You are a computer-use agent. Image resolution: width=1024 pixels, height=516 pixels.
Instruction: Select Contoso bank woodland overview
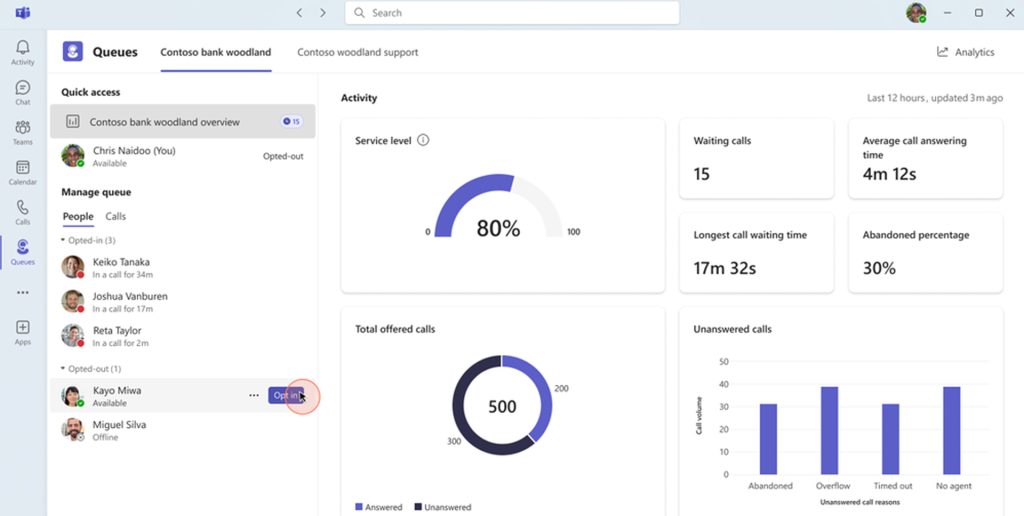point(183,121)
